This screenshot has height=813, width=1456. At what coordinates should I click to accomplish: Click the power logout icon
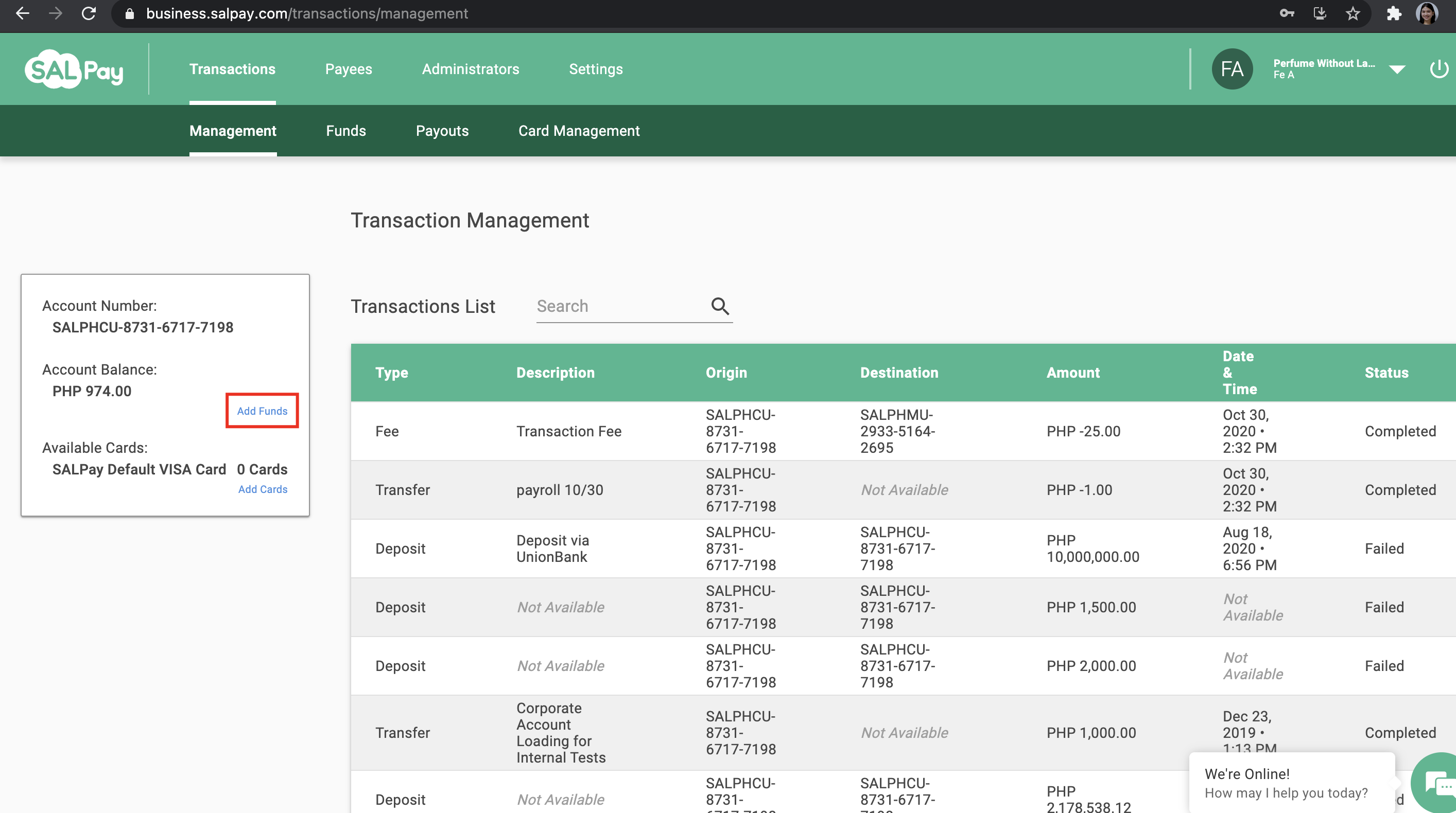pyautogui.click(x=1438, y=69)
